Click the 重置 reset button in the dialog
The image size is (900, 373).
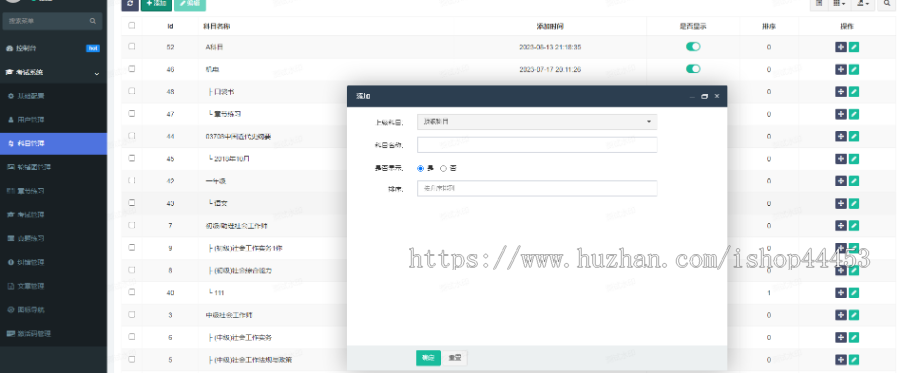point(455,358)
